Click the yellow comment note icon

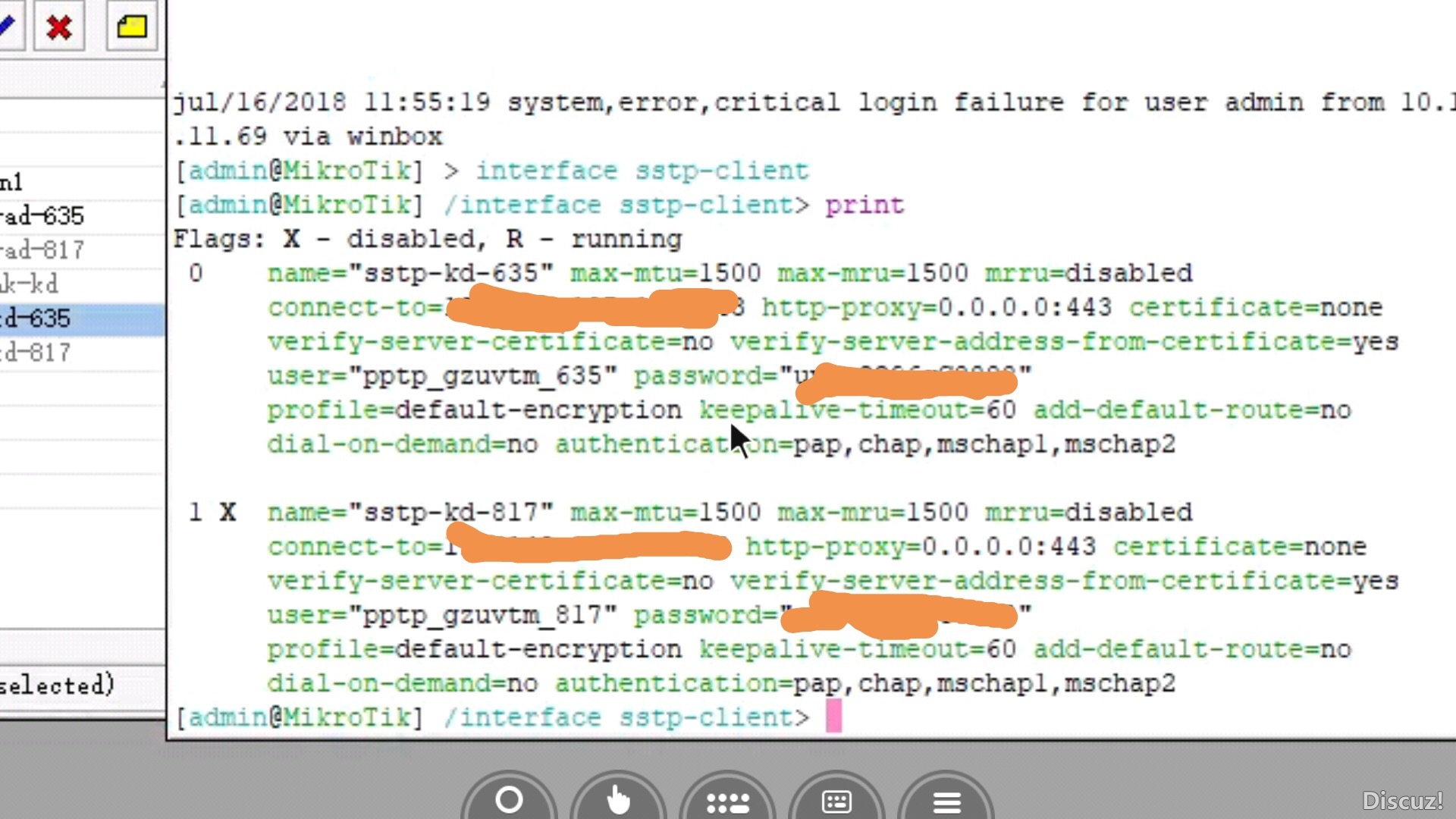(x=132, y=27)
